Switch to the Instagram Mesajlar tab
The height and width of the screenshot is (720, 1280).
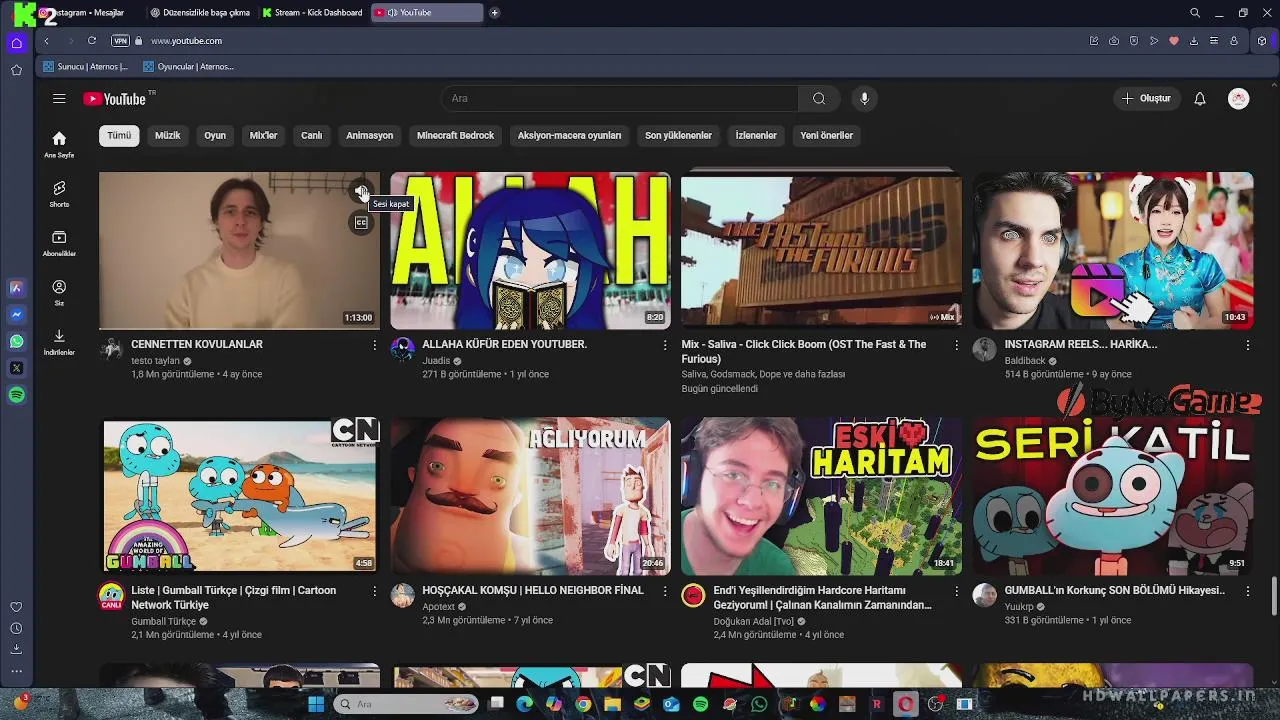(x=88, y=13)
